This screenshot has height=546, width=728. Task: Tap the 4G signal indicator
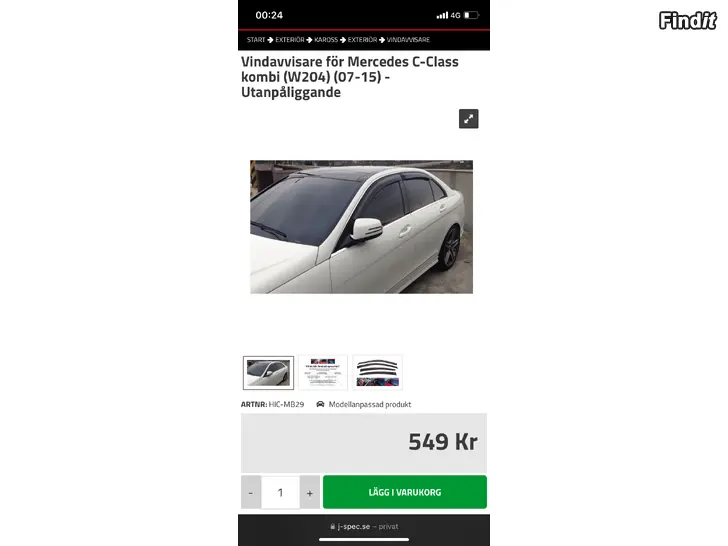(x=455, y=15)
